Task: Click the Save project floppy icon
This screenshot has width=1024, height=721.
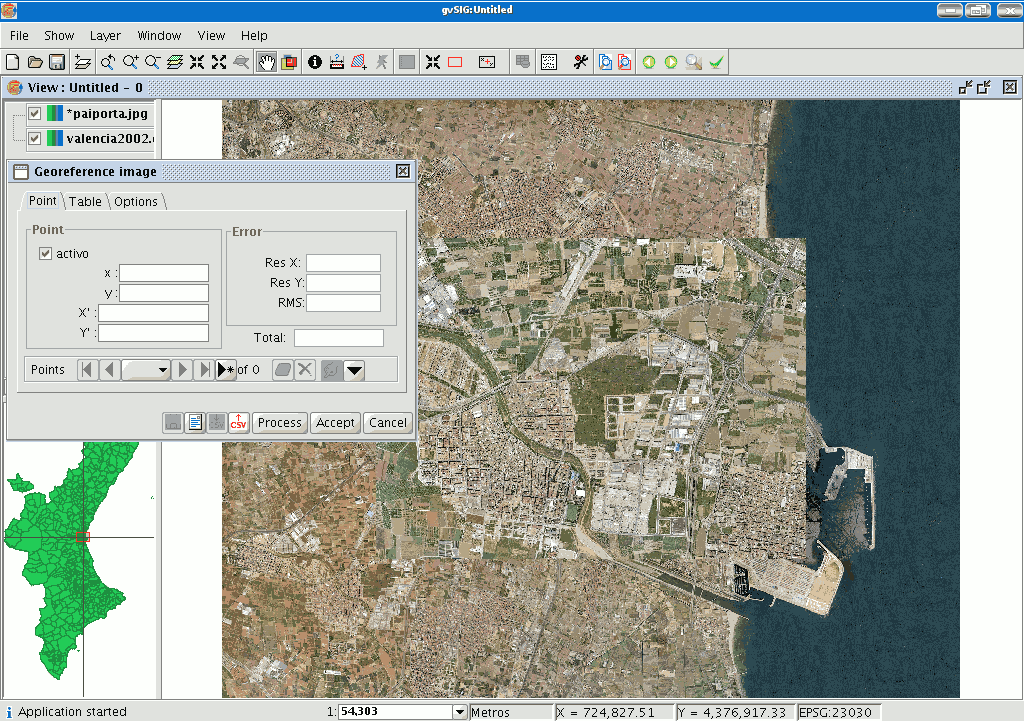Action: 57,62
